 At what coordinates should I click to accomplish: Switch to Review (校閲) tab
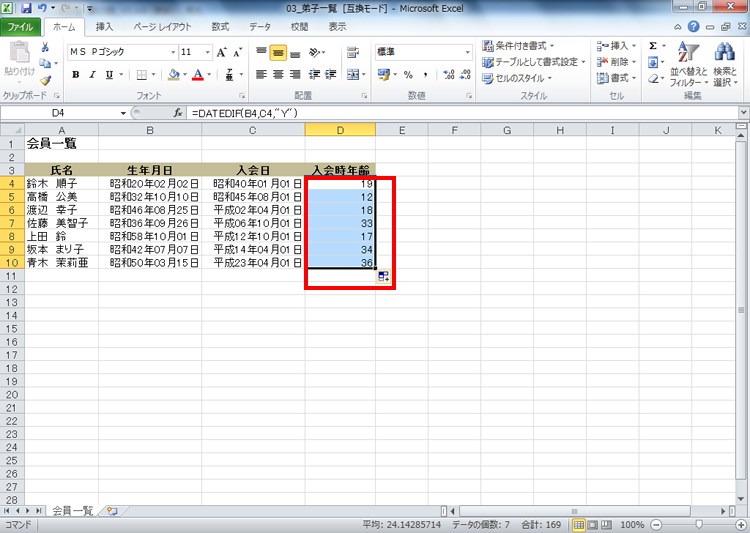click(299, 27)
